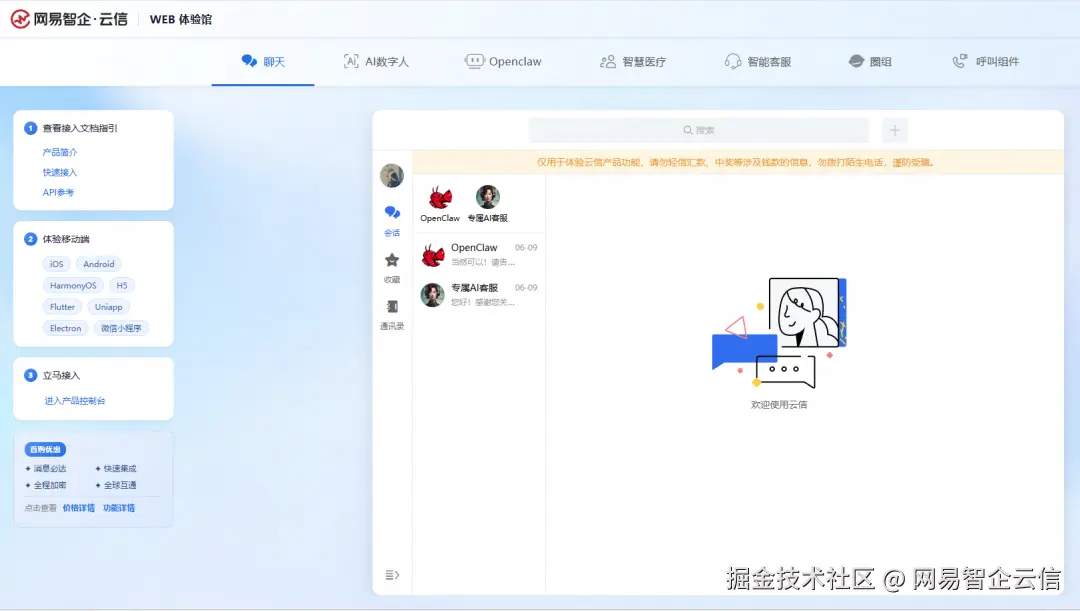Expand the sidebar collapse icon
Image resolution: width=1080 pixels, height=611 pixels.
pyautogui.click(x=392, y=574)
